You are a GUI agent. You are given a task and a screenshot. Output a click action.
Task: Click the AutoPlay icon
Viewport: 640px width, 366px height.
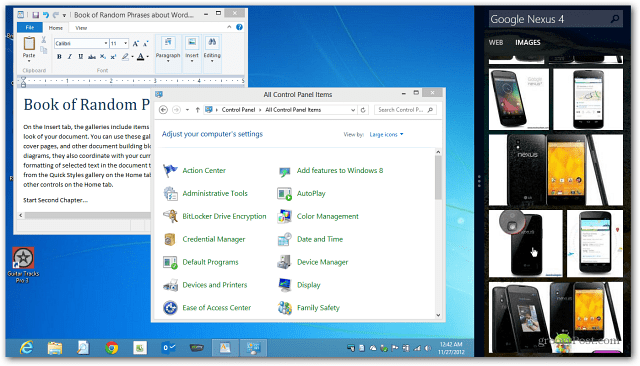tap(284, 193)
